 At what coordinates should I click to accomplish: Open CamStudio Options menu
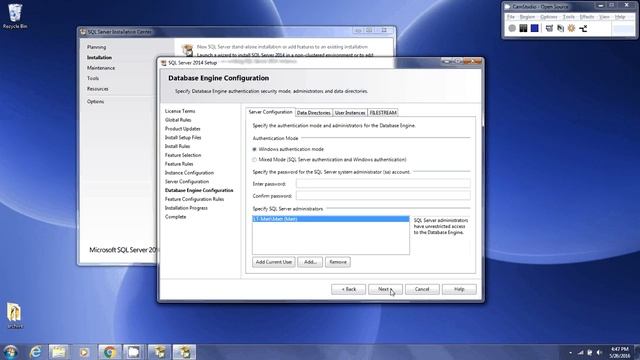[549, 17]
